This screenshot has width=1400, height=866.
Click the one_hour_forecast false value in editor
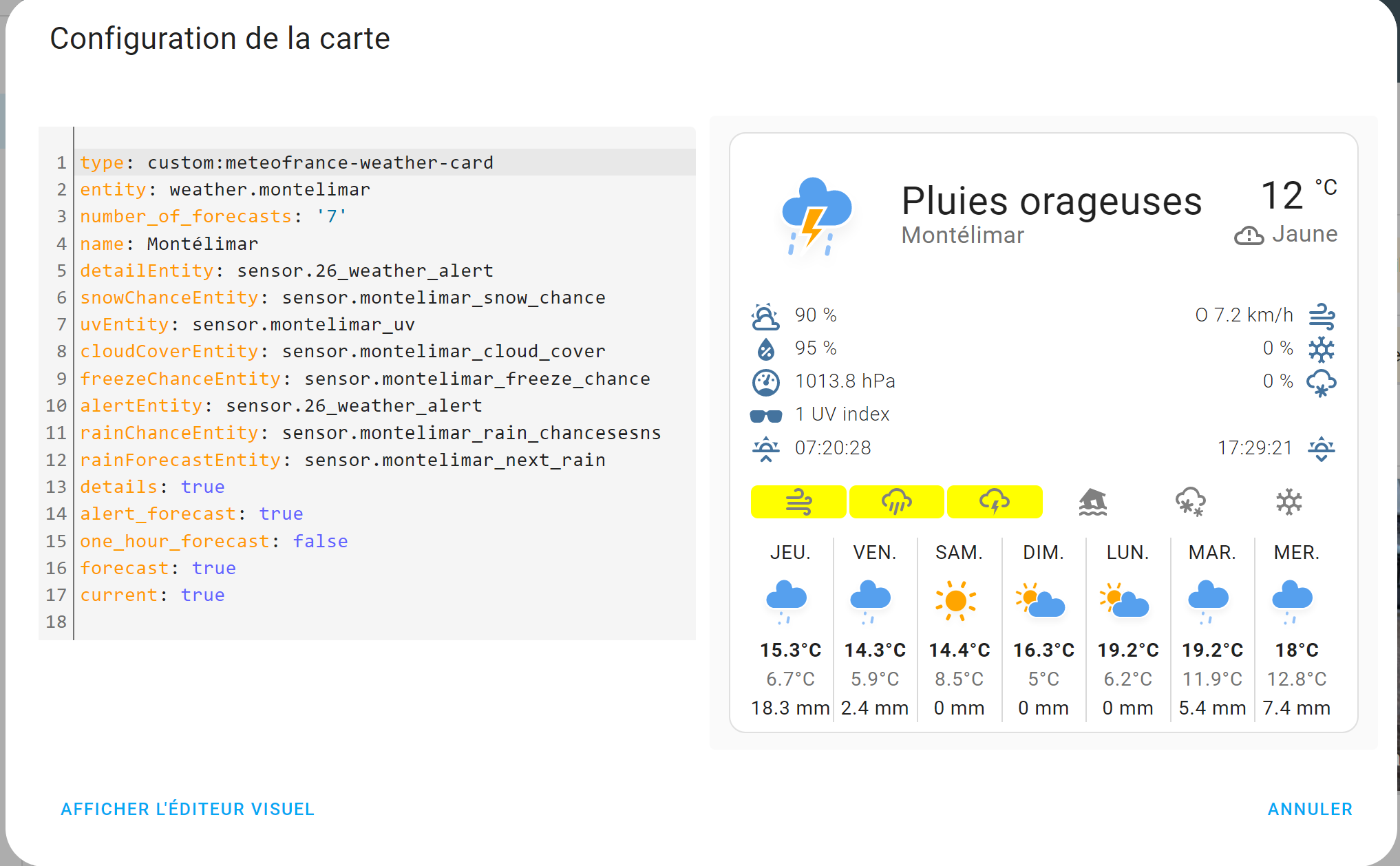(x=320, y=541)
